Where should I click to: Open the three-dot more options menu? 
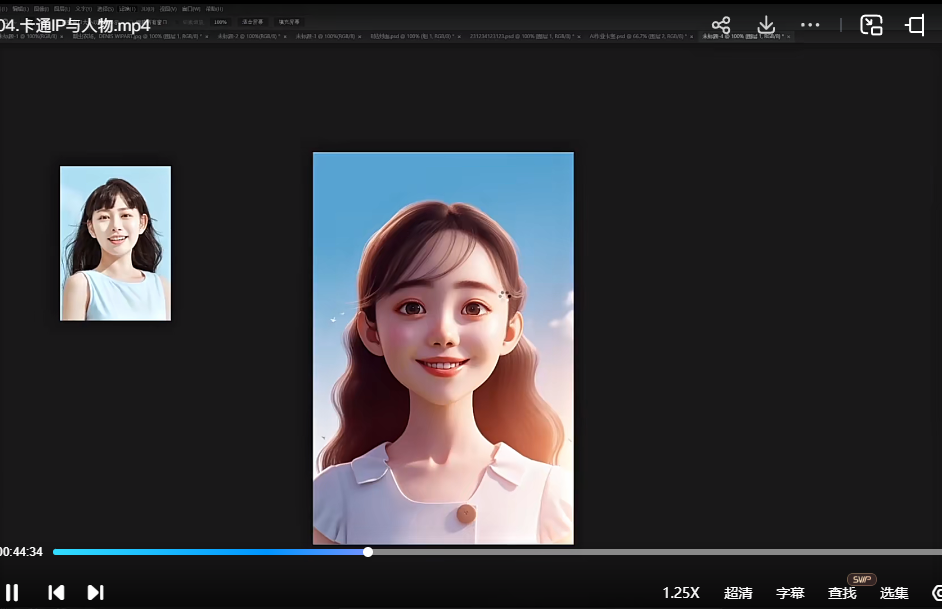point(810,25)
